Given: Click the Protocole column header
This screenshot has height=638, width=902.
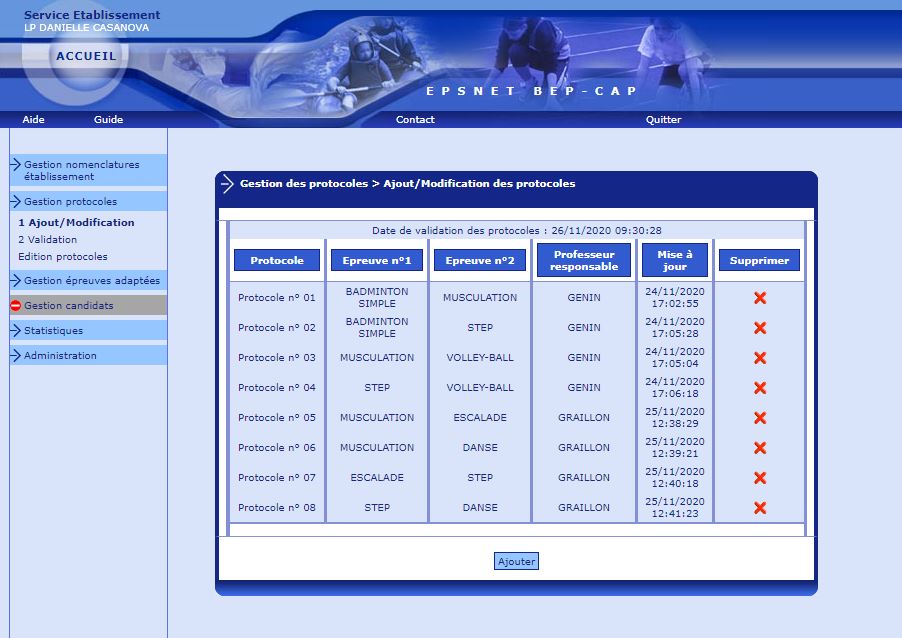Looking at the screenshot, I should [277, 260].
